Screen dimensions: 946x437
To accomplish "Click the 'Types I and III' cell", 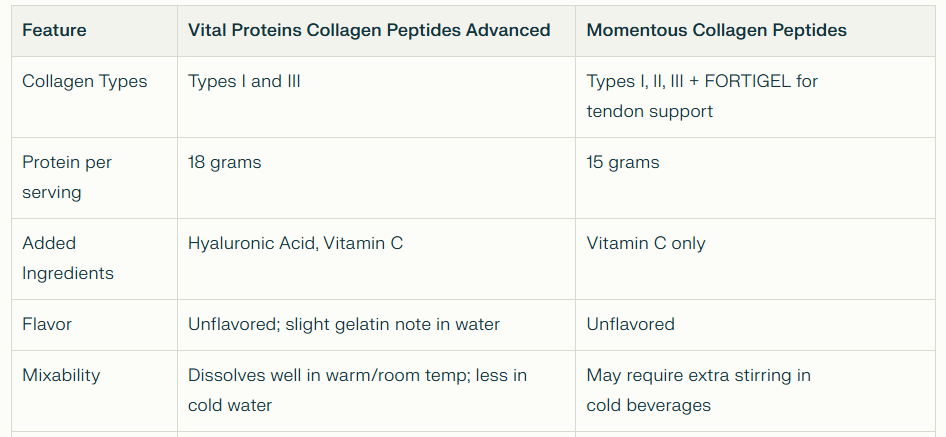I will (244, 82).
